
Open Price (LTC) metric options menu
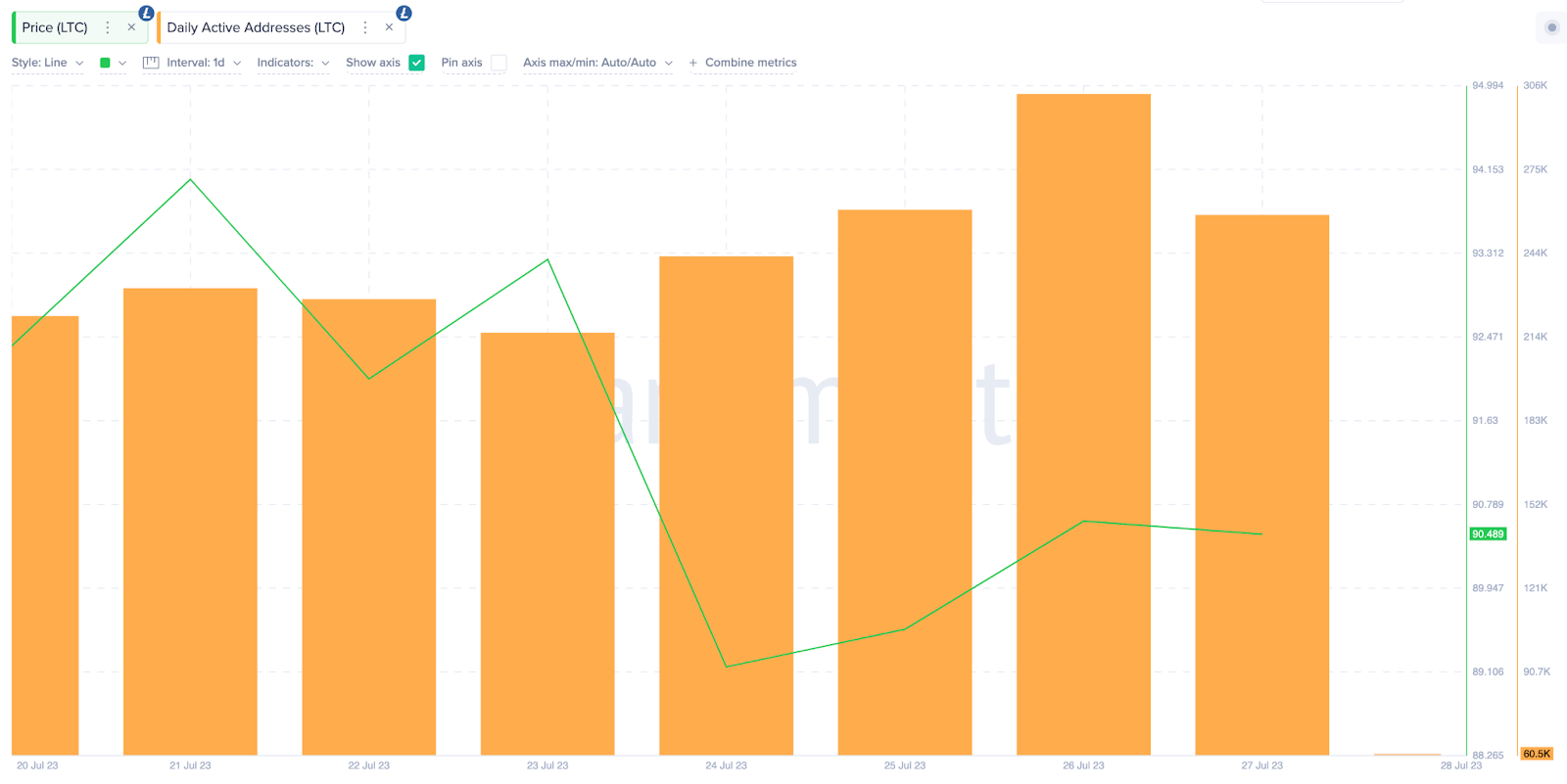click(x=108, y=27)
